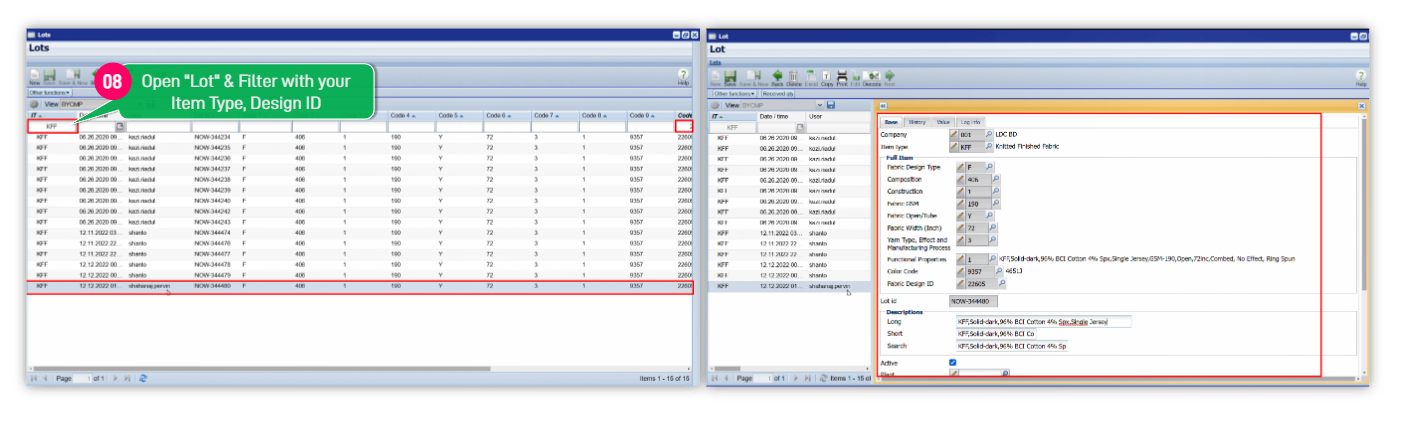The width and height of the screenshot is (1404, 438).
Task: Click the Long description field
Action: (x=1044, y=321)
